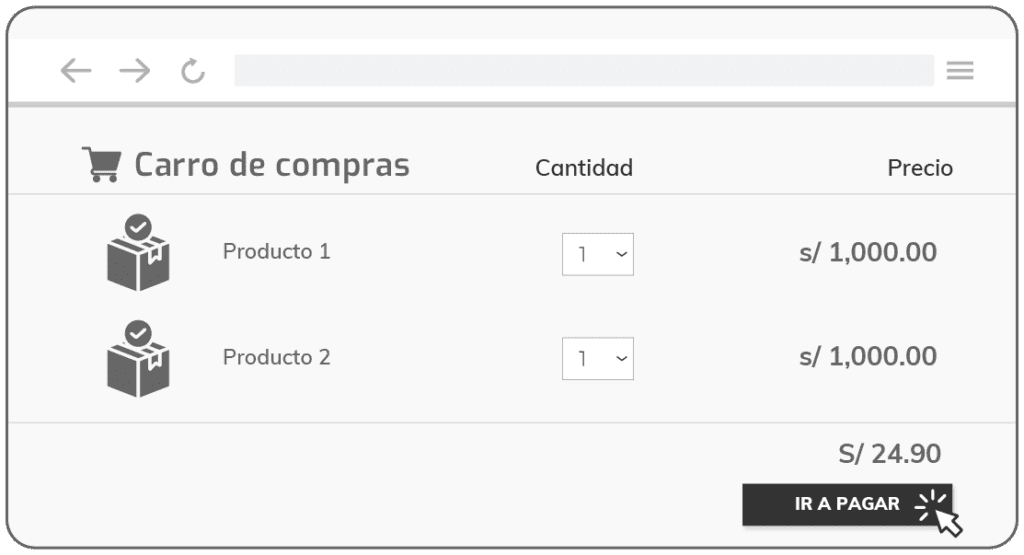This screenshot has height=555, width=1024.
Task: Click the checkmark badge on Producto 2 box
Action: pos(139,332)
